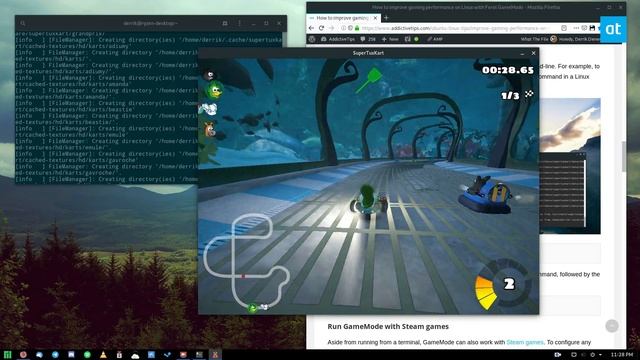Screen dimensions: 640x360
Task: Open the terminal three-dot menu
Action: 240,24
